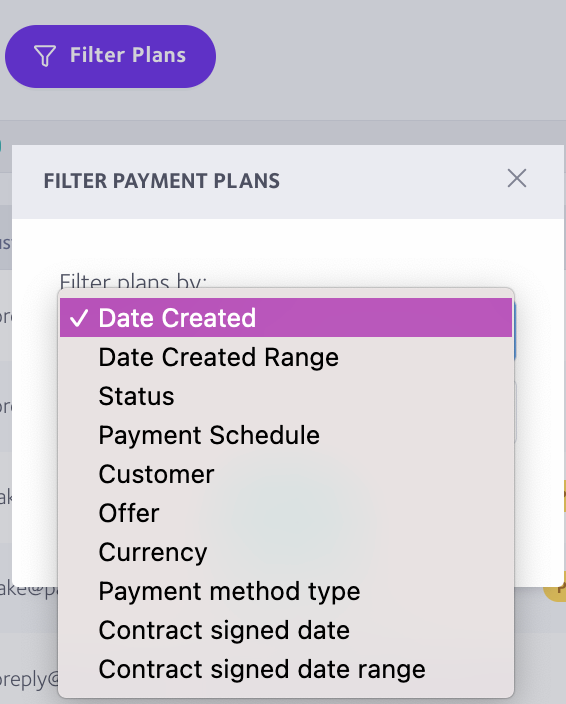The width and height of the screenshot is (566, 704).
Task: Click the input field edge below the select
Action: (515, 411)
